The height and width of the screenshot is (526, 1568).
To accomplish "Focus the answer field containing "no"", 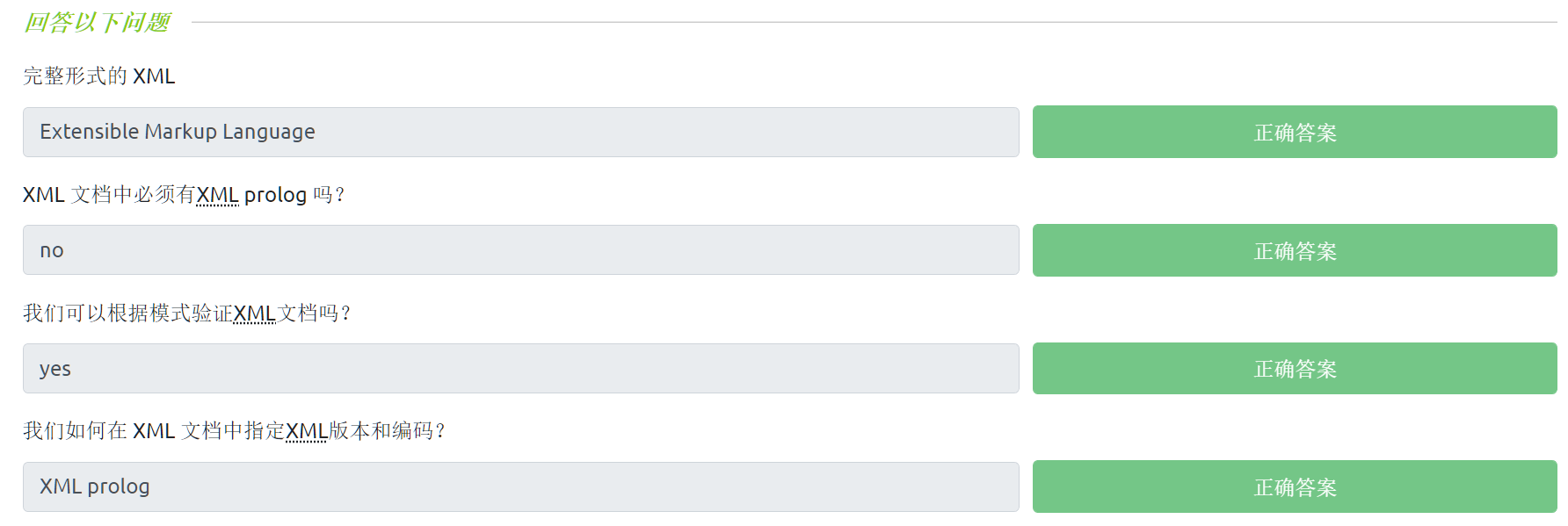I will pyautogui.click(x=520, y=250).
